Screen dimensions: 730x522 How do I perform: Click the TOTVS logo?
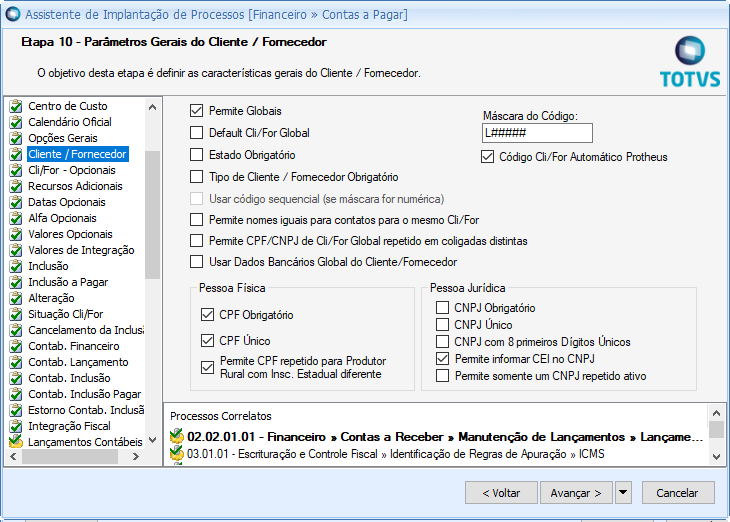(x=690, y=62)
